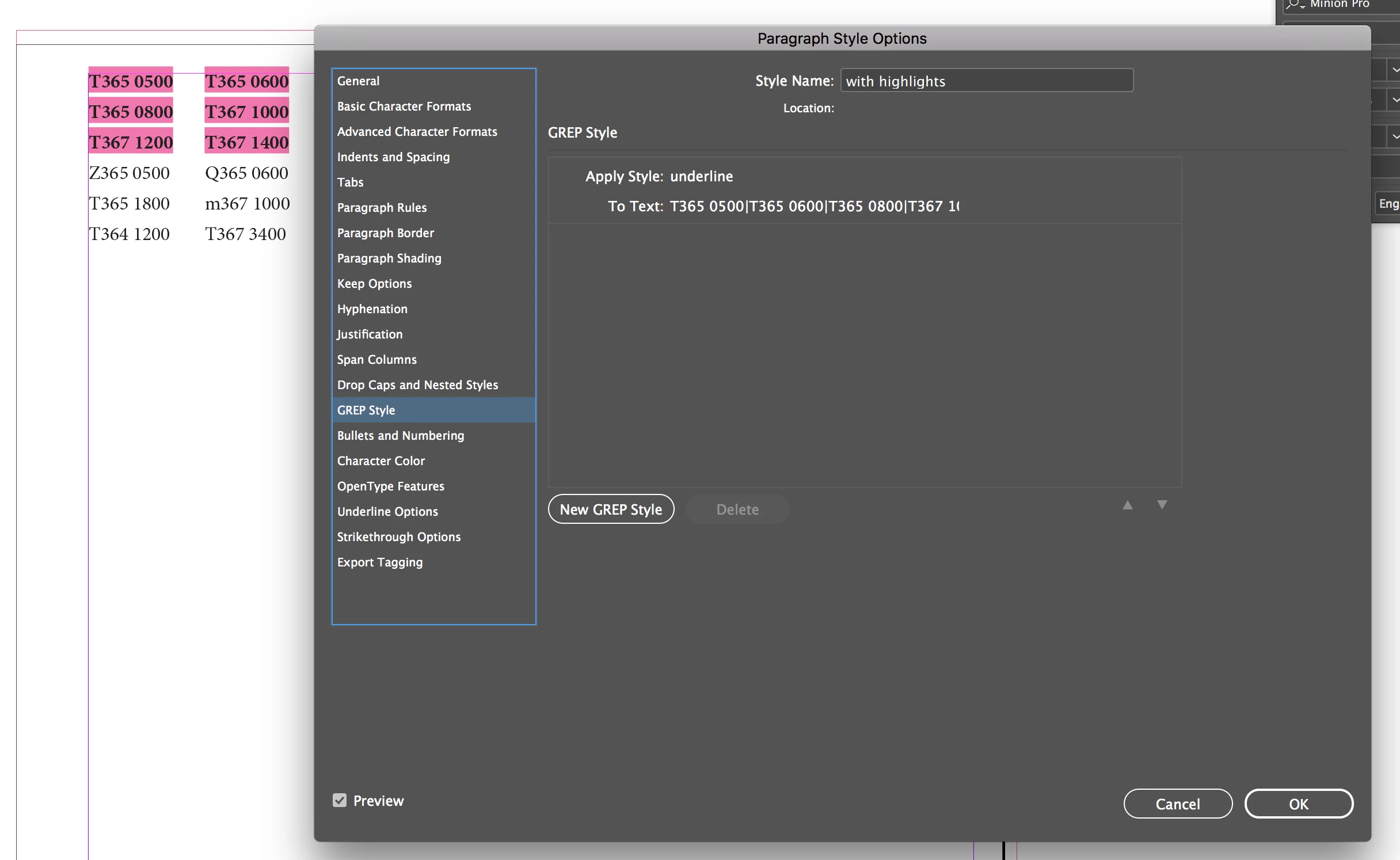Click the Style Name text field
This screenshot has height=860, width=1400.
986,81
